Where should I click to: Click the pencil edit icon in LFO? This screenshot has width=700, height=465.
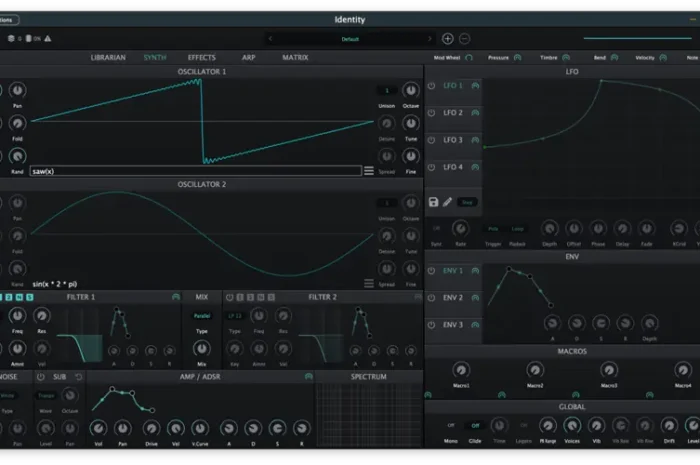click(447, 202)
